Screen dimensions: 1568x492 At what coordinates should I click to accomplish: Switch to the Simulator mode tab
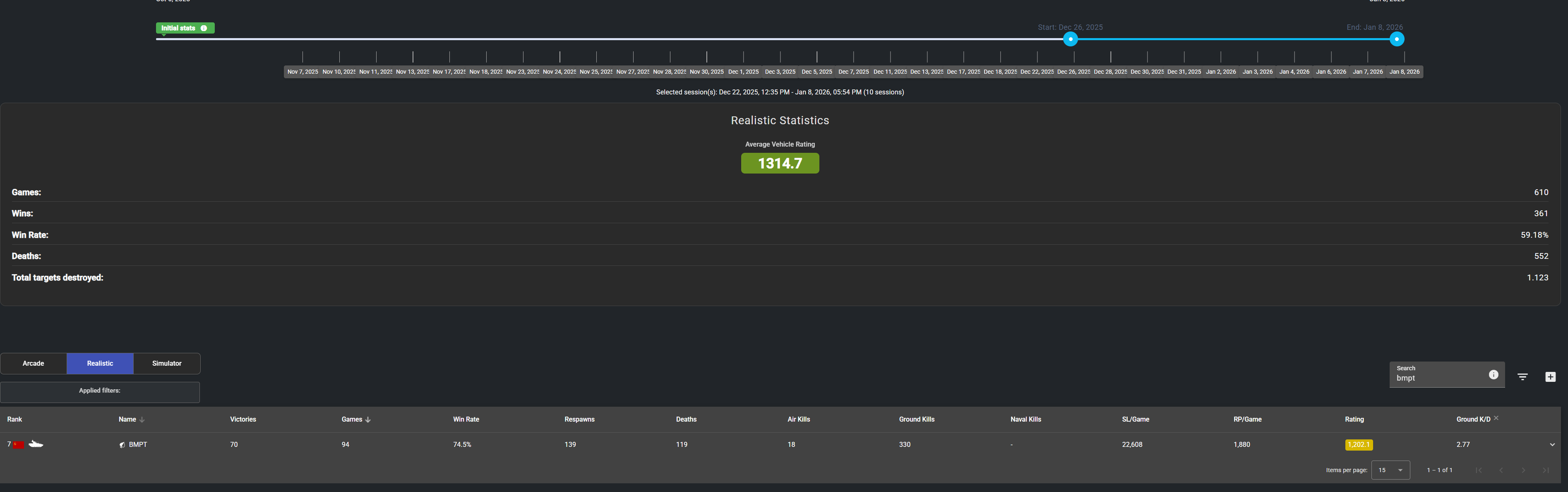point(167,364)
